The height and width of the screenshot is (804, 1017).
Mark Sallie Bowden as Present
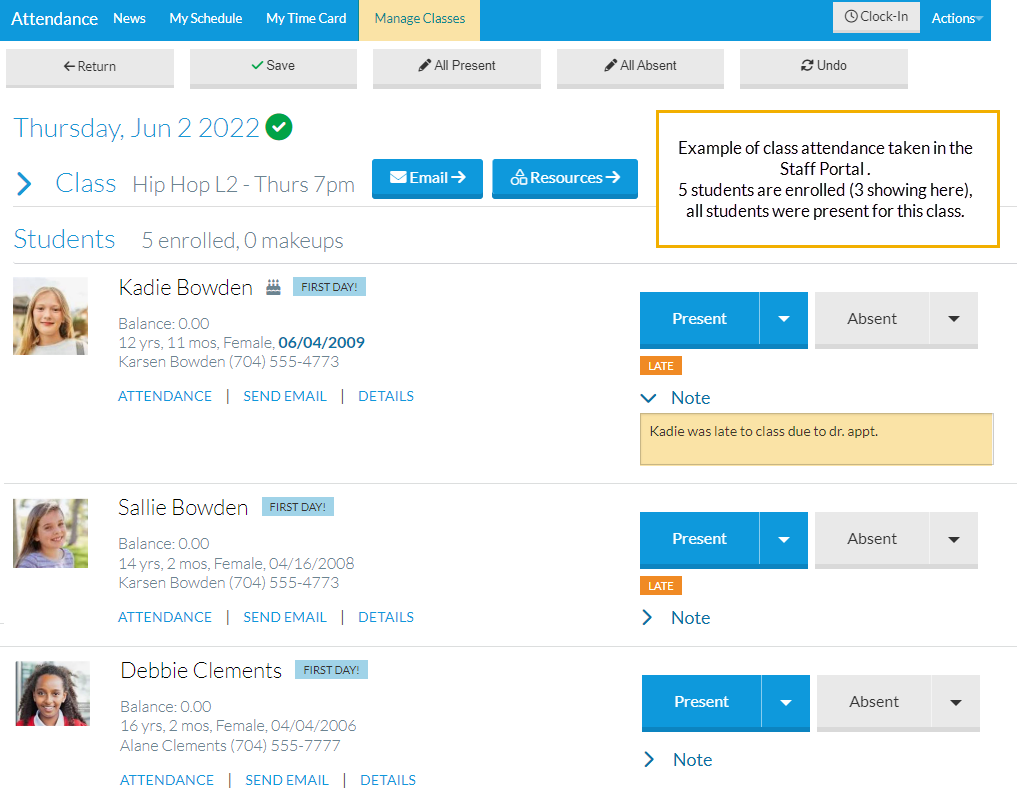tap(699, 539)
